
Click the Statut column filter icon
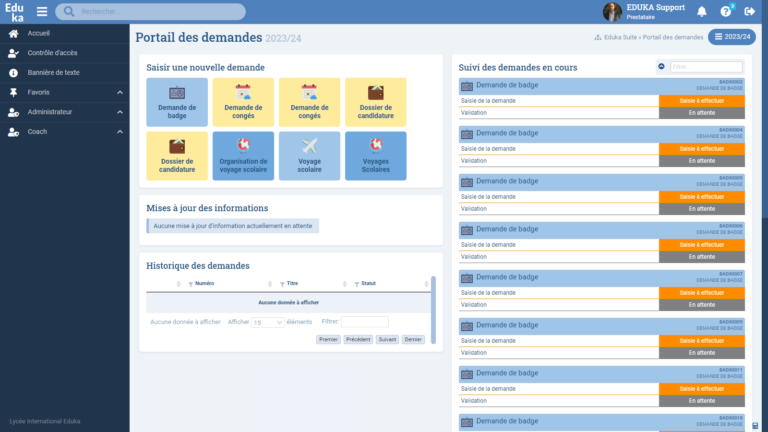[x=357, y=284]
